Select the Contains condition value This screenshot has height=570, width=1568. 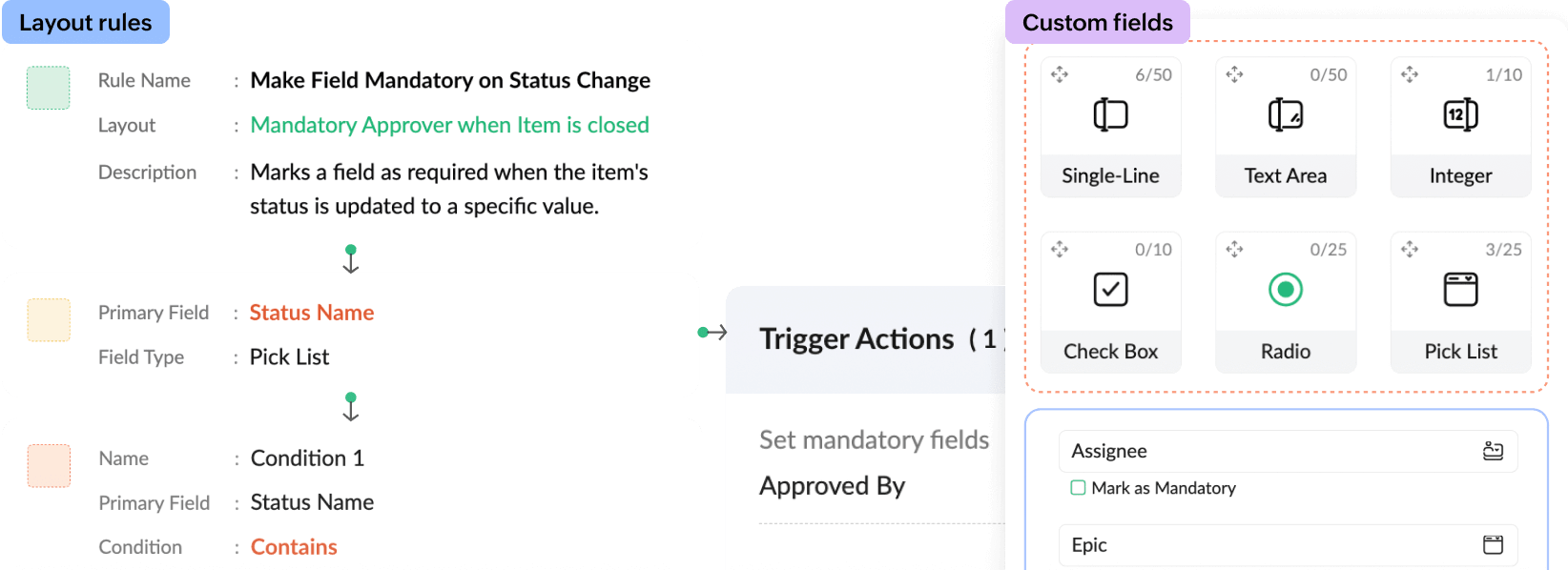pyautogui.click(x=294, y=547)
